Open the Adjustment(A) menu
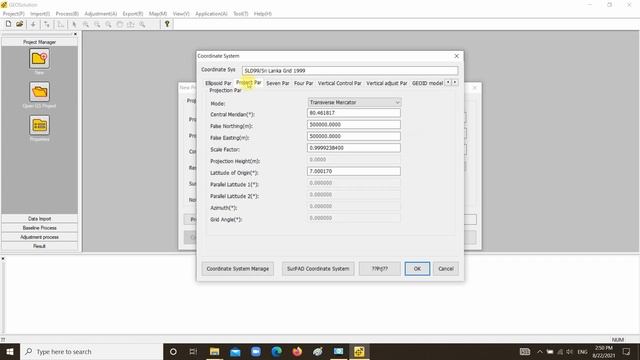This screenshot has width=640, height=360. click(100, 14)
